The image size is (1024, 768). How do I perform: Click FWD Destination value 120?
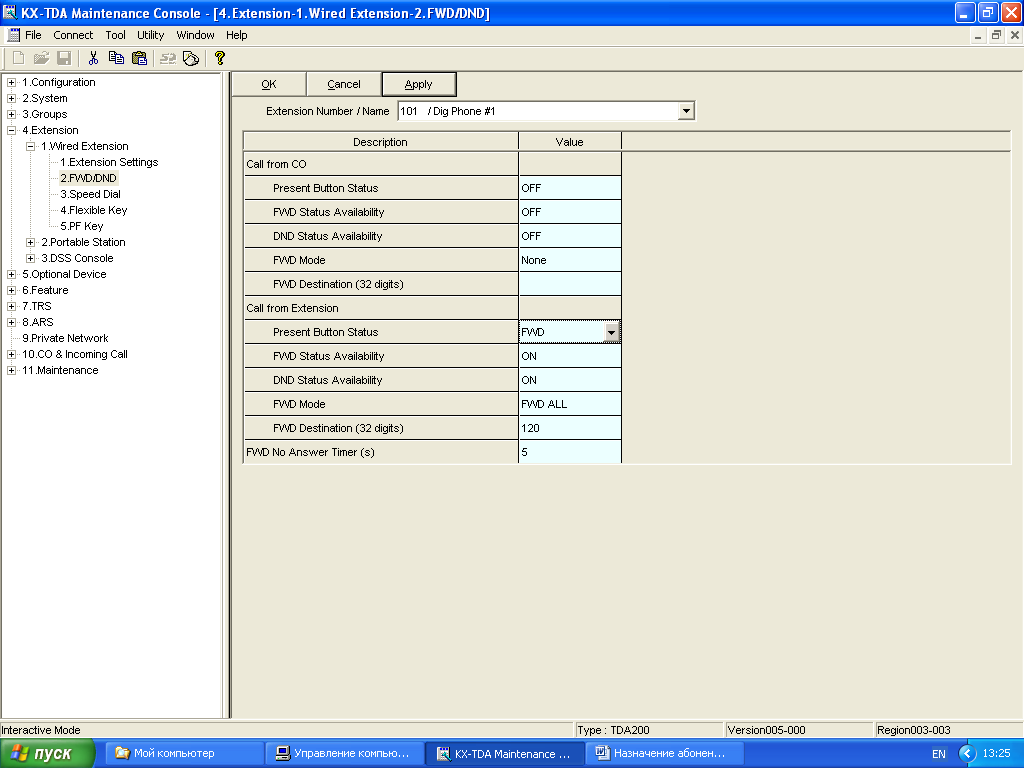tap(569, 428)
